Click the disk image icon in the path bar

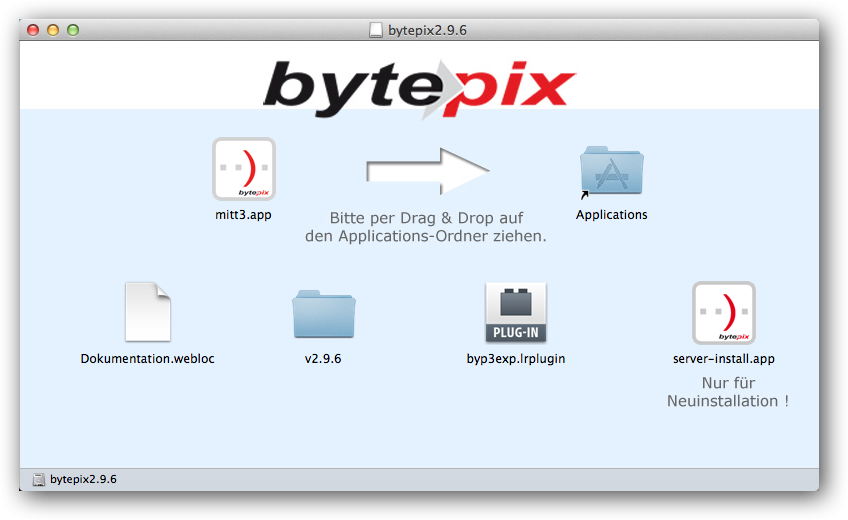38,479
